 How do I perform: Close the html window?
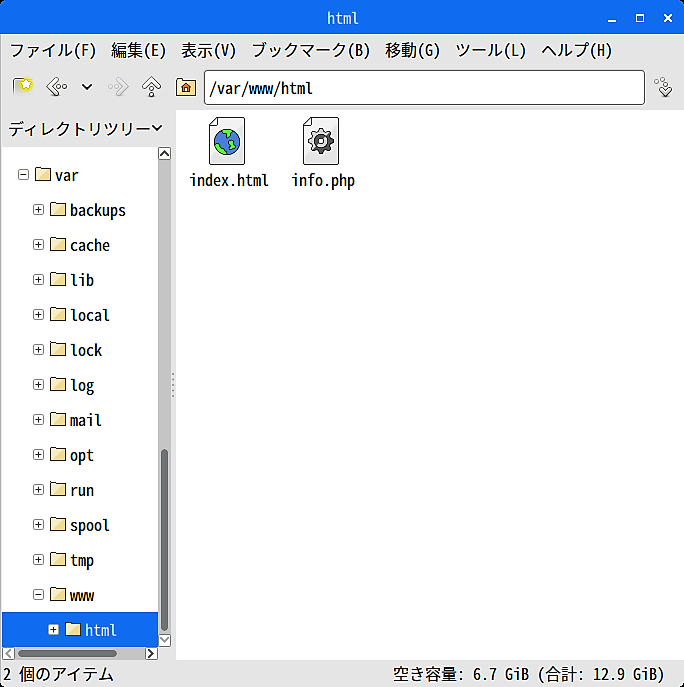pyautogui.click(x=668, y=18)
